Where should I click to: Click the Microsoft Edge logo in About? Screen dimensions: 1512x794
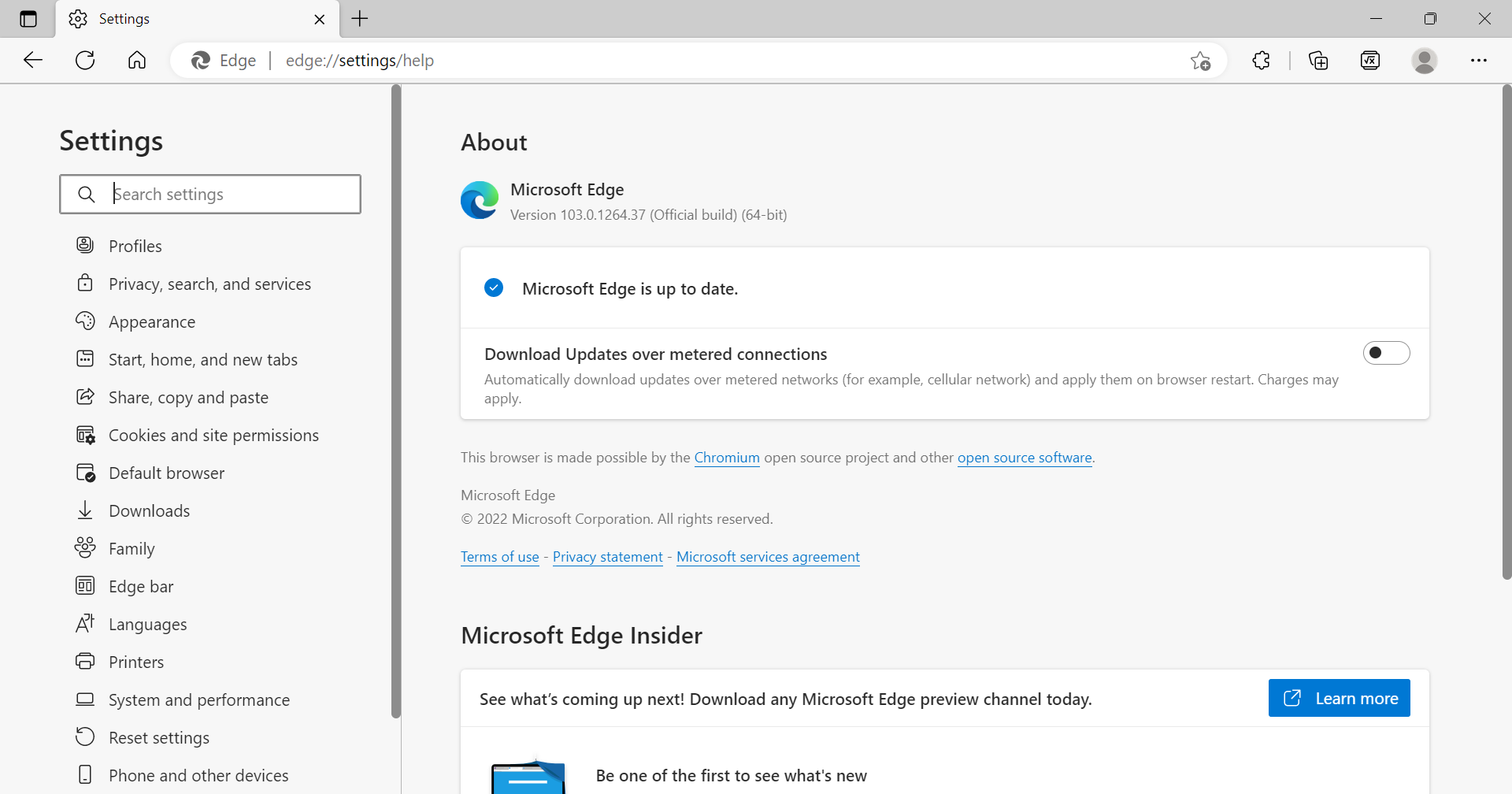click(480, 200)
